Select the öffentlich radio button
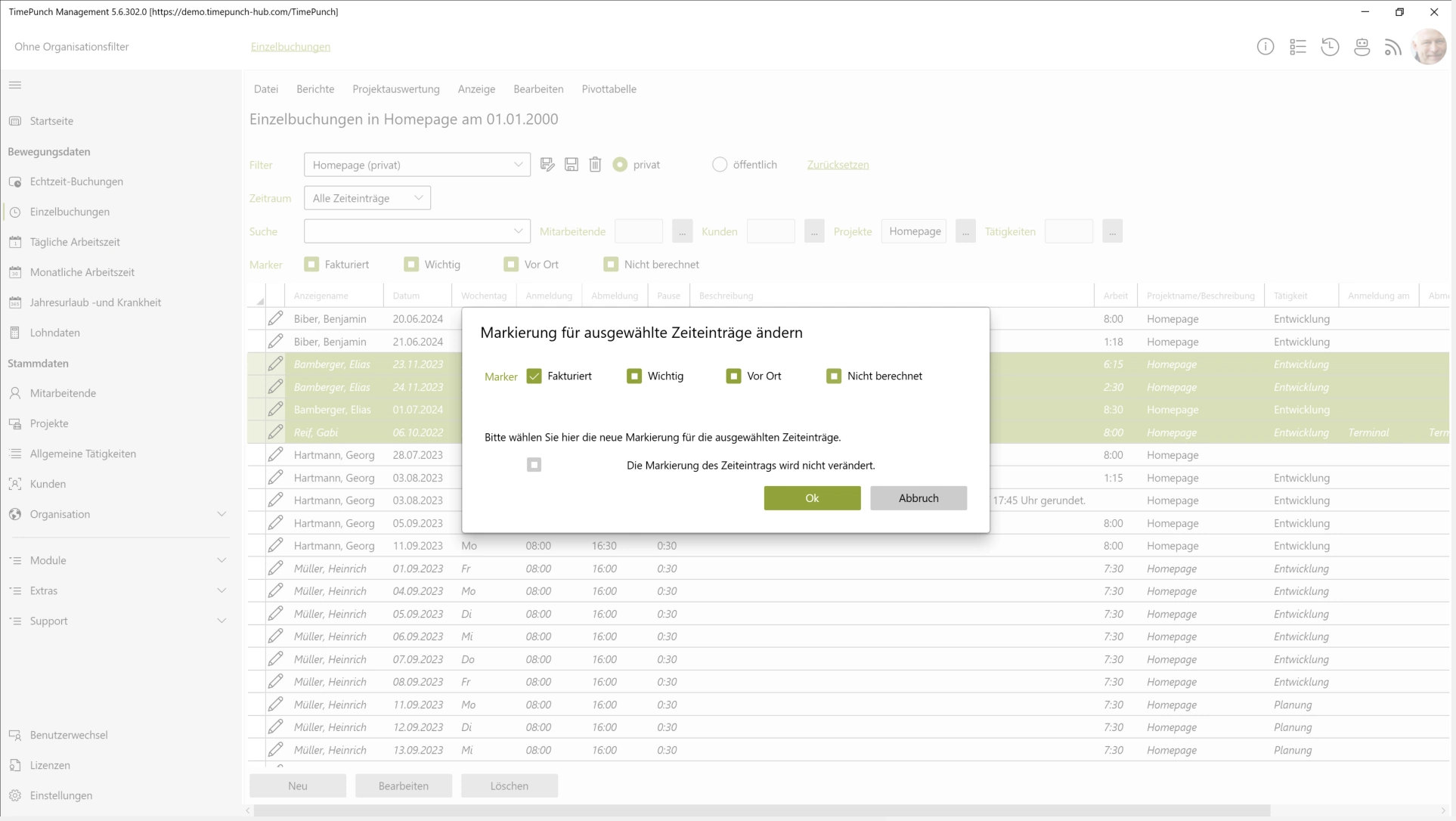Image resolution: width=1456 pixels, height=821 pixels. click(x=720, y=164)
